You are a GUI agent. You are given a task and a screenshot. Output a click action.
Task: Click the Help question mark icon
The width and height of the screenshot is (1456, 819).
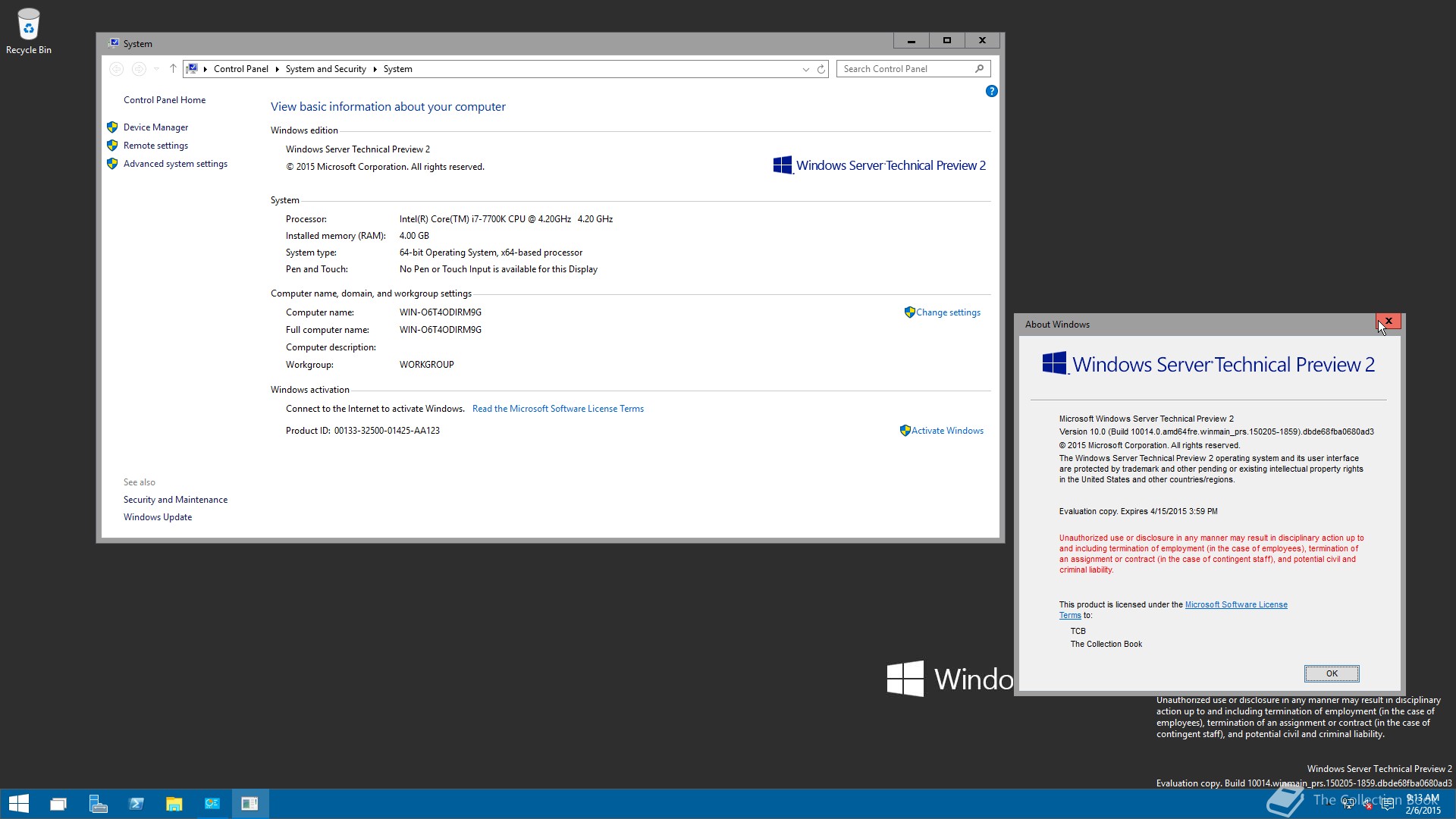click(991, 91)
